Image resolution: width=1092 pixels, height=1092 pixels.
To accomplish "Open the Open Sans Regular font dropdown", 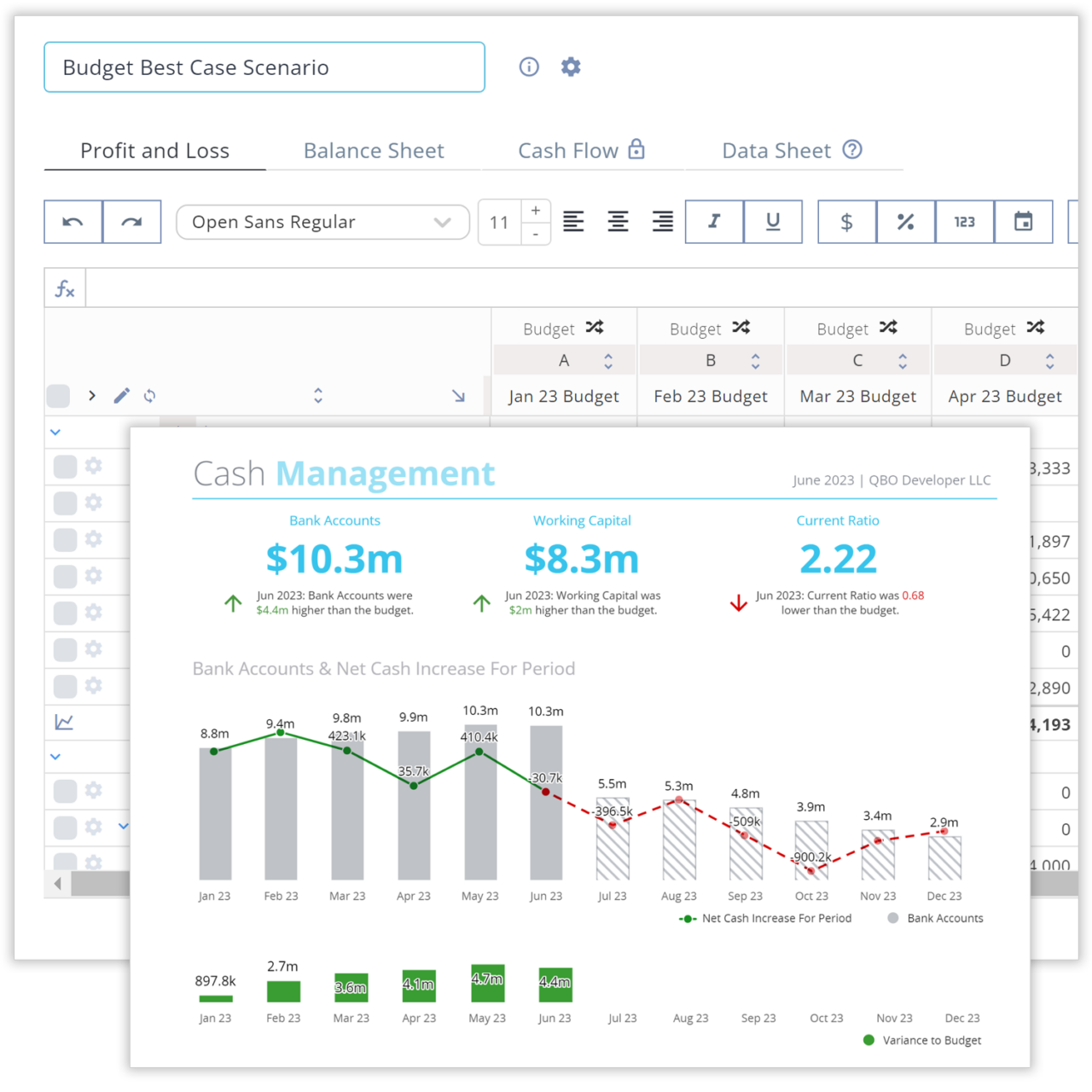I will click(x=322, y=222).
